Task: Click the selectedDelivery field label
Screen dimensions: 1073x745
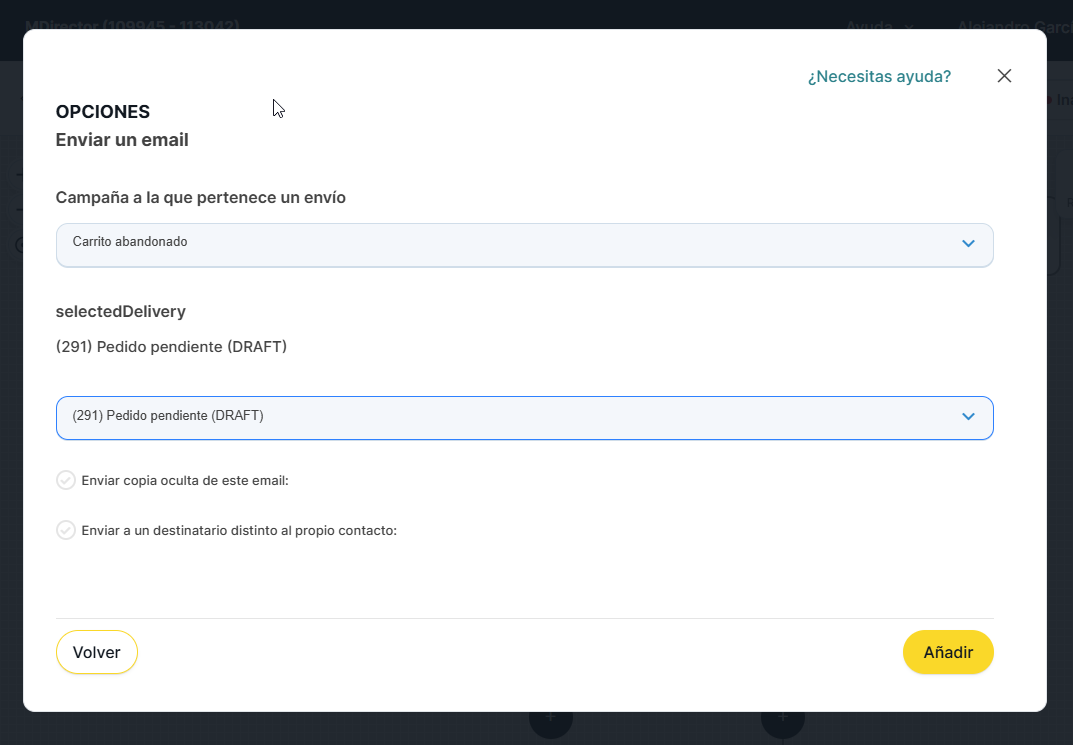Action: [121, 312]
